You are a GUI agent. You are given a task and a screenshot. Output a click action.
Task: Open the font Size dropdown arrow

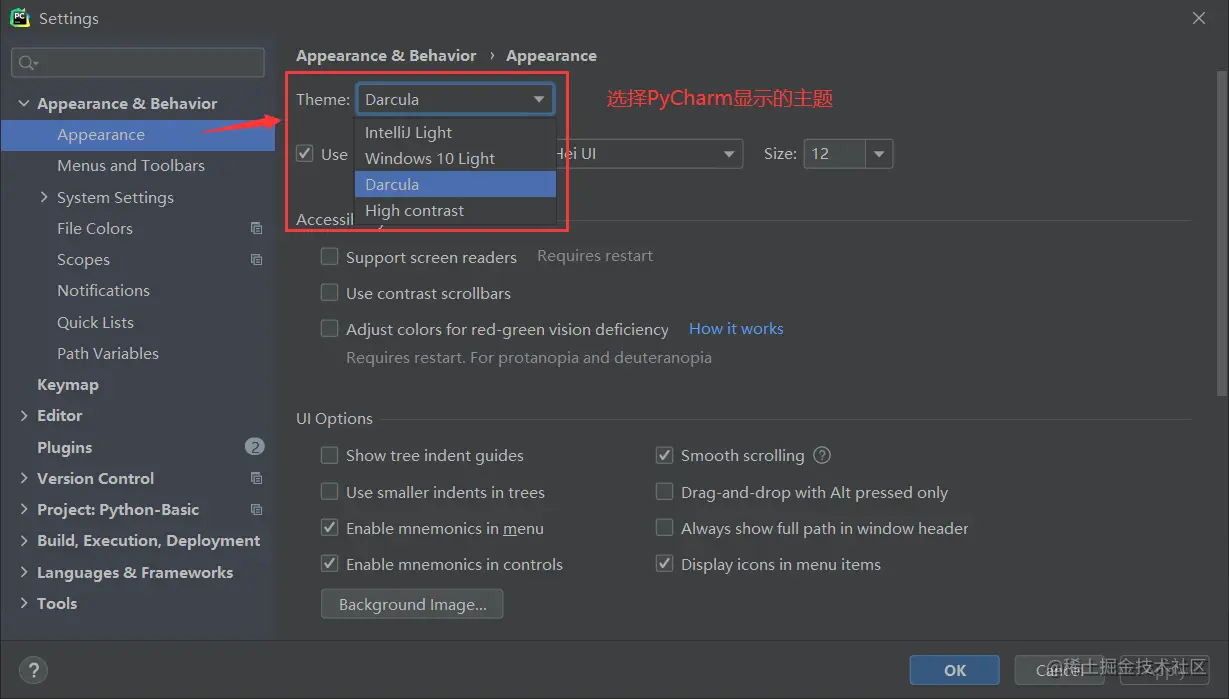point(879,154)
